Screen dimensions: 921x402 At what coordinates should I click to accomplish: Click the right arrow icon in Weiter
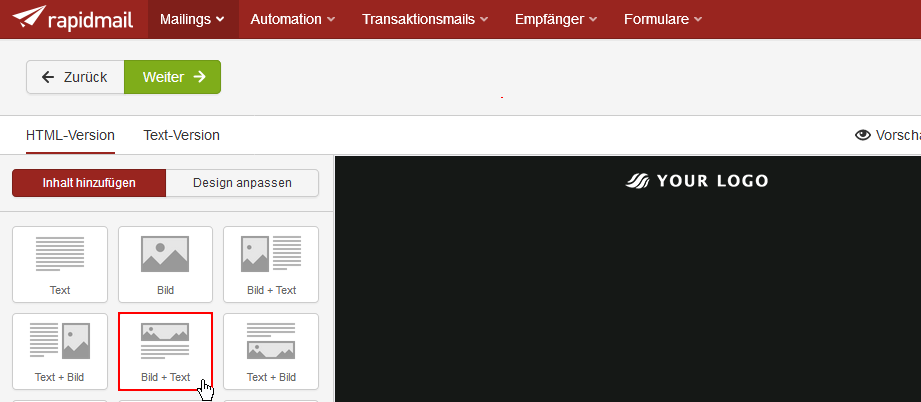coord(200,77)
